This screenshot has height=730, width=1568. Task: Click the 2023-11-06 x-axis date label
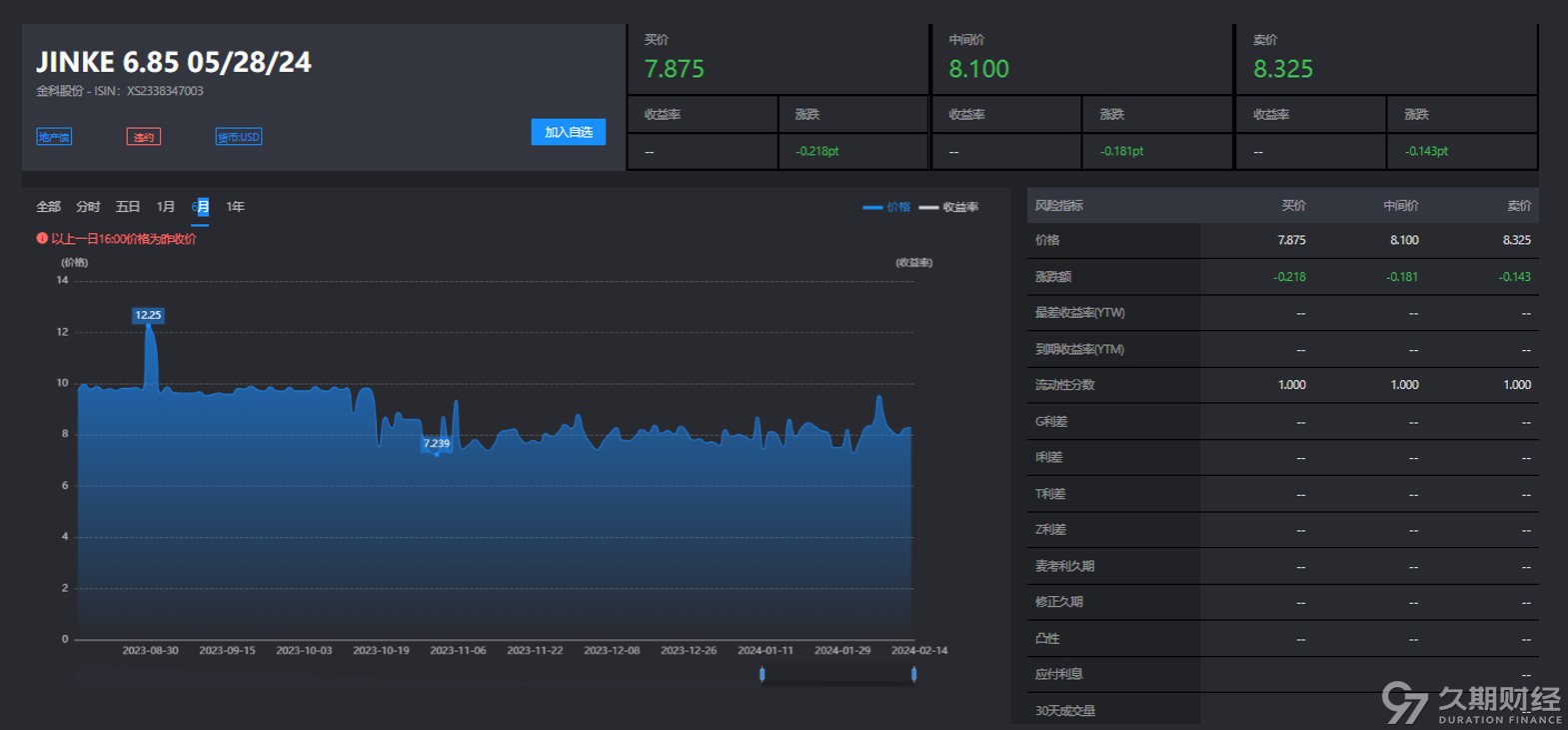click(458, 650)
